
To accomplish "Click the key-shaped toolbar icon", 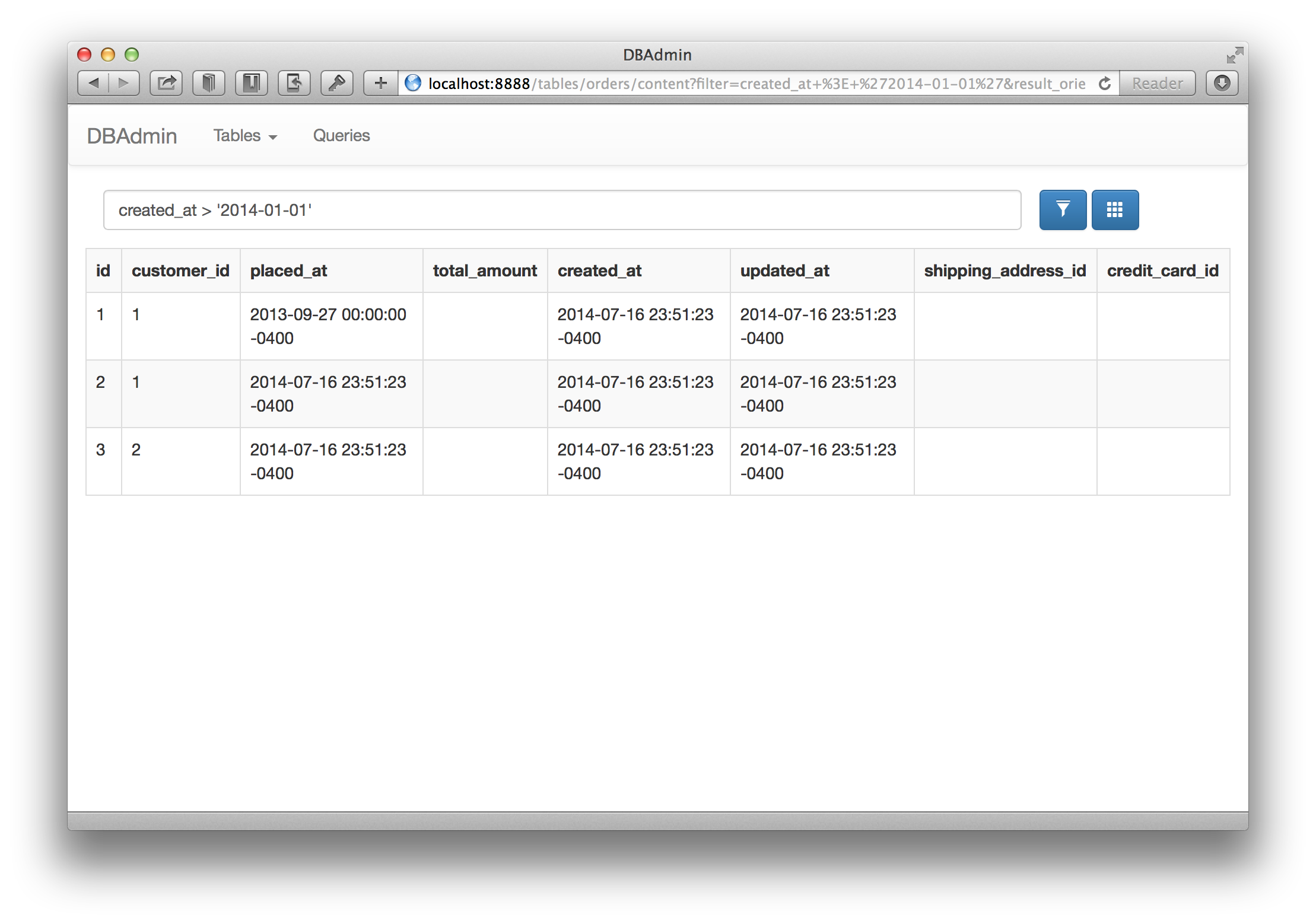I will pyautogui.click(x=336, y=83).
